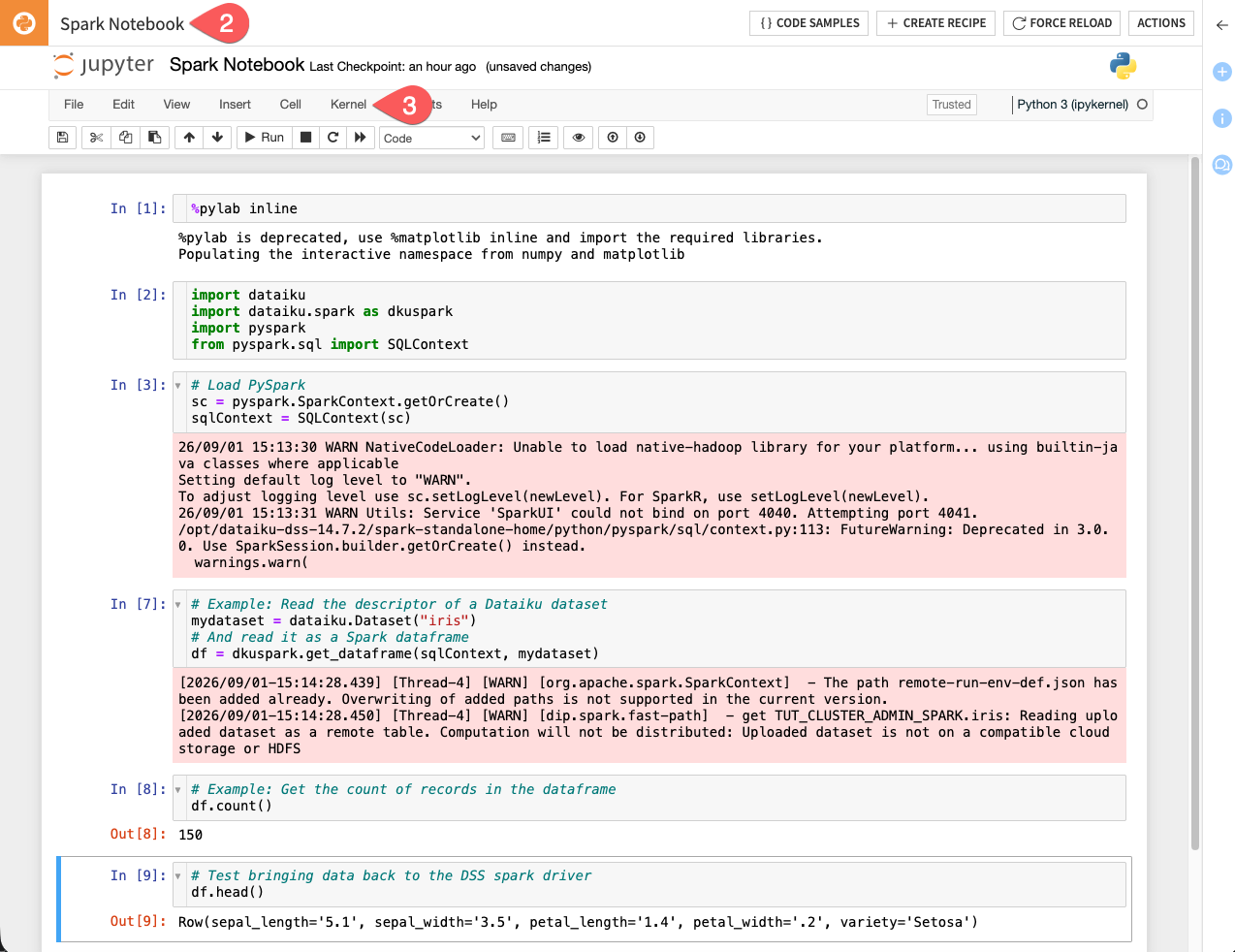The image size is (1235, 952).
Task: Cut selected cells with scissors icon
Action: point(96,138)
